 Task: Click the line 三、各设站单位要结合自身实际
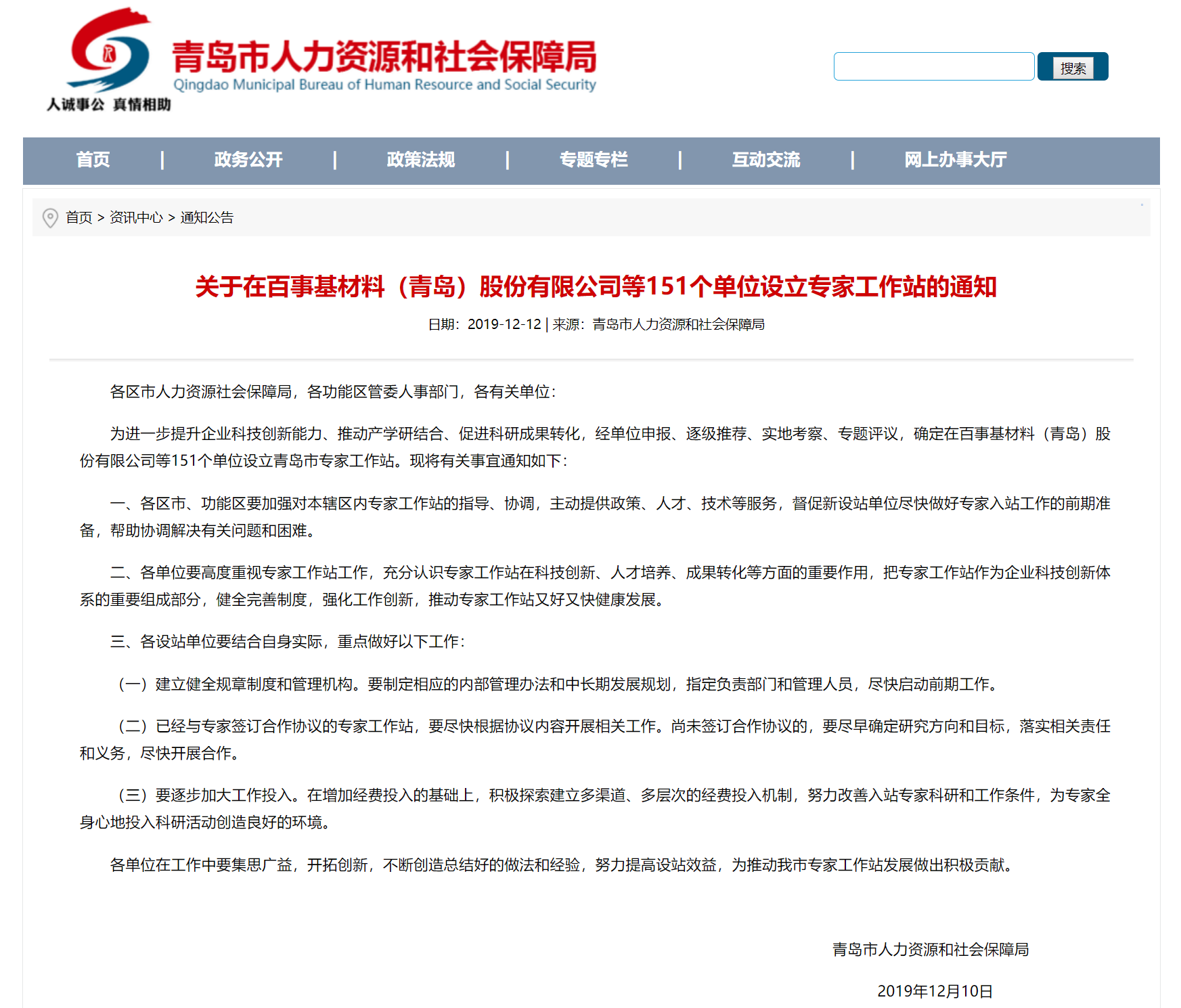pyautogui.click(x=288, y=642)
